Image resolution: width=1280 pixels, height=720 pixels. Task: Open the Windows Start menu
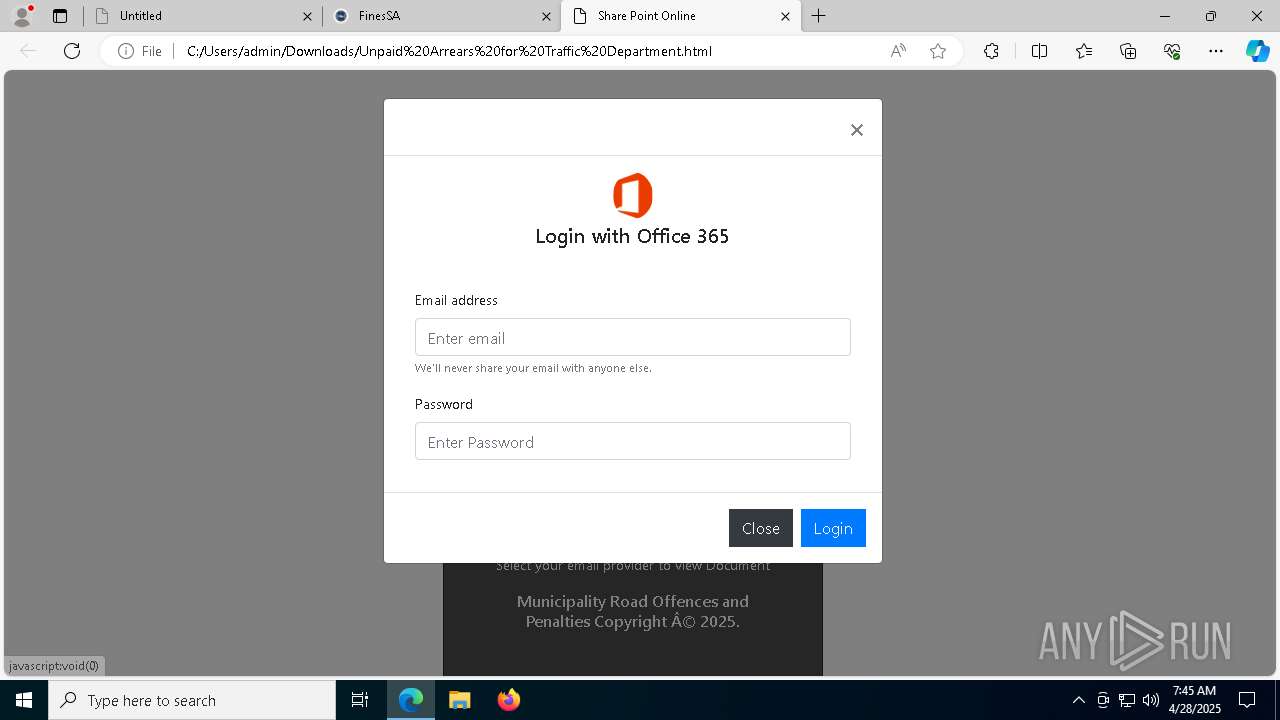pos(24,700)
